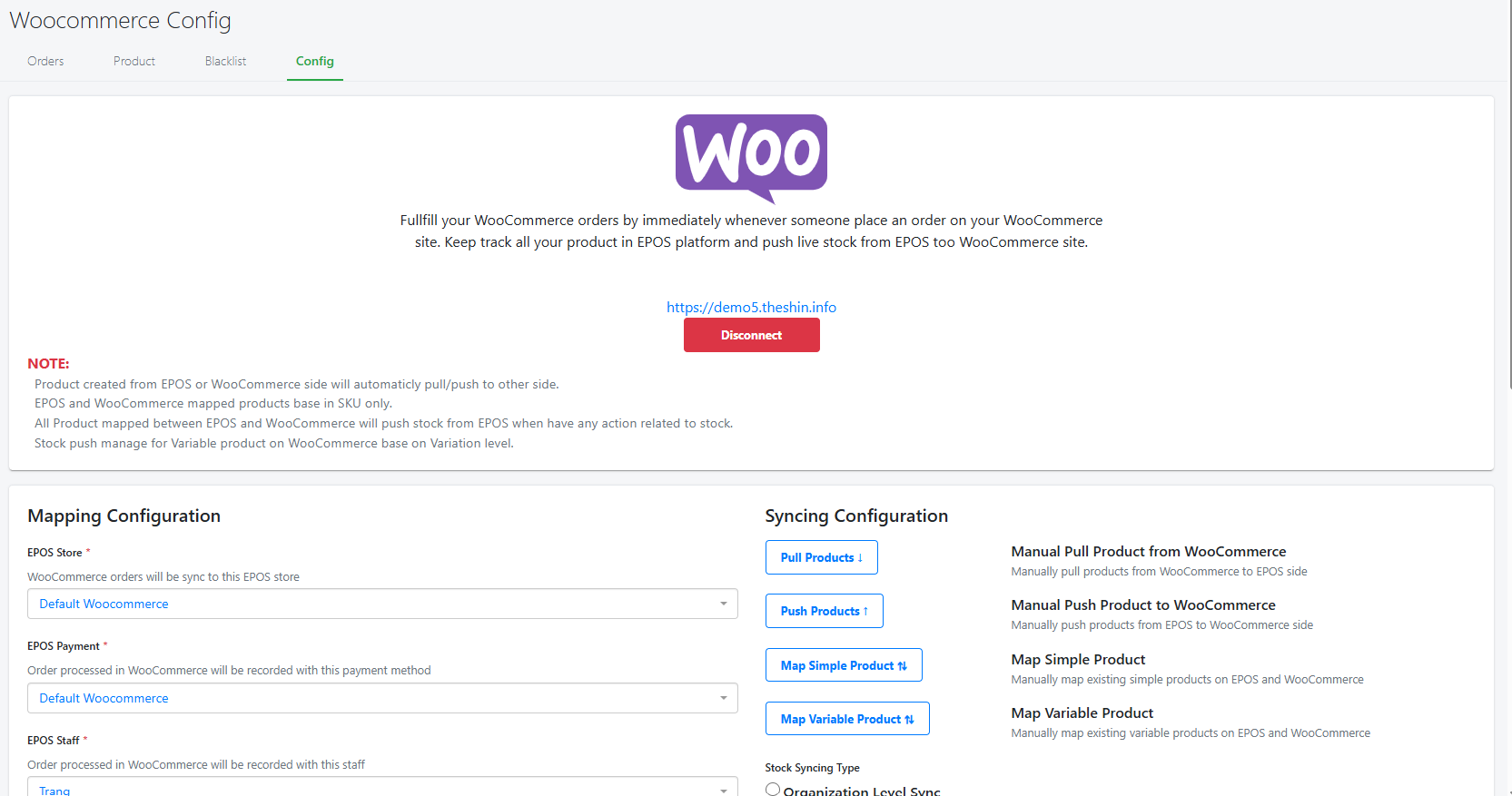Click Manual Pull Product from WooCommerce heading
This screenshot has width=1512, height=796.
pyautogui.click(x=1148, y=551)
